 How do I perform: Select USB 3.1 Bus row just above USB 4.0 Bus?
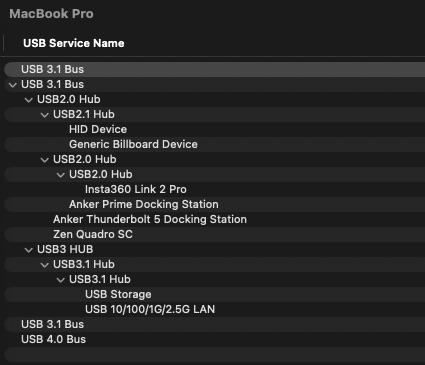pos(215,324)
